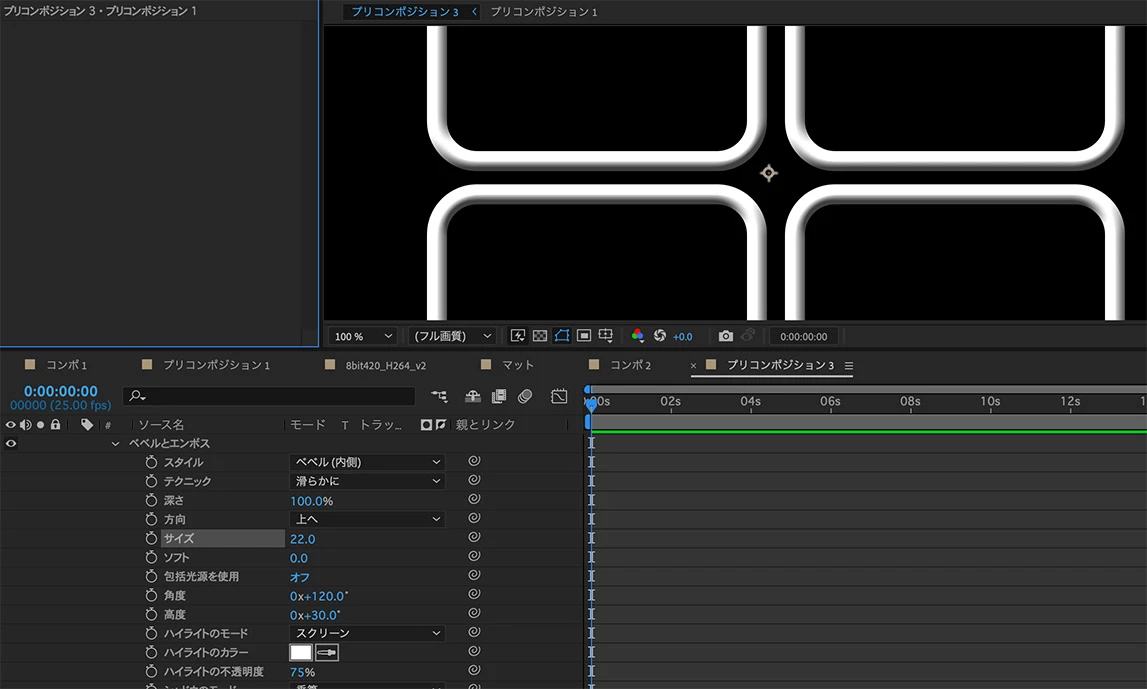Viewport: 1147px width, 689px height.
Task: Click the ソフト value 0.0
Action: [x=298, y=558]
